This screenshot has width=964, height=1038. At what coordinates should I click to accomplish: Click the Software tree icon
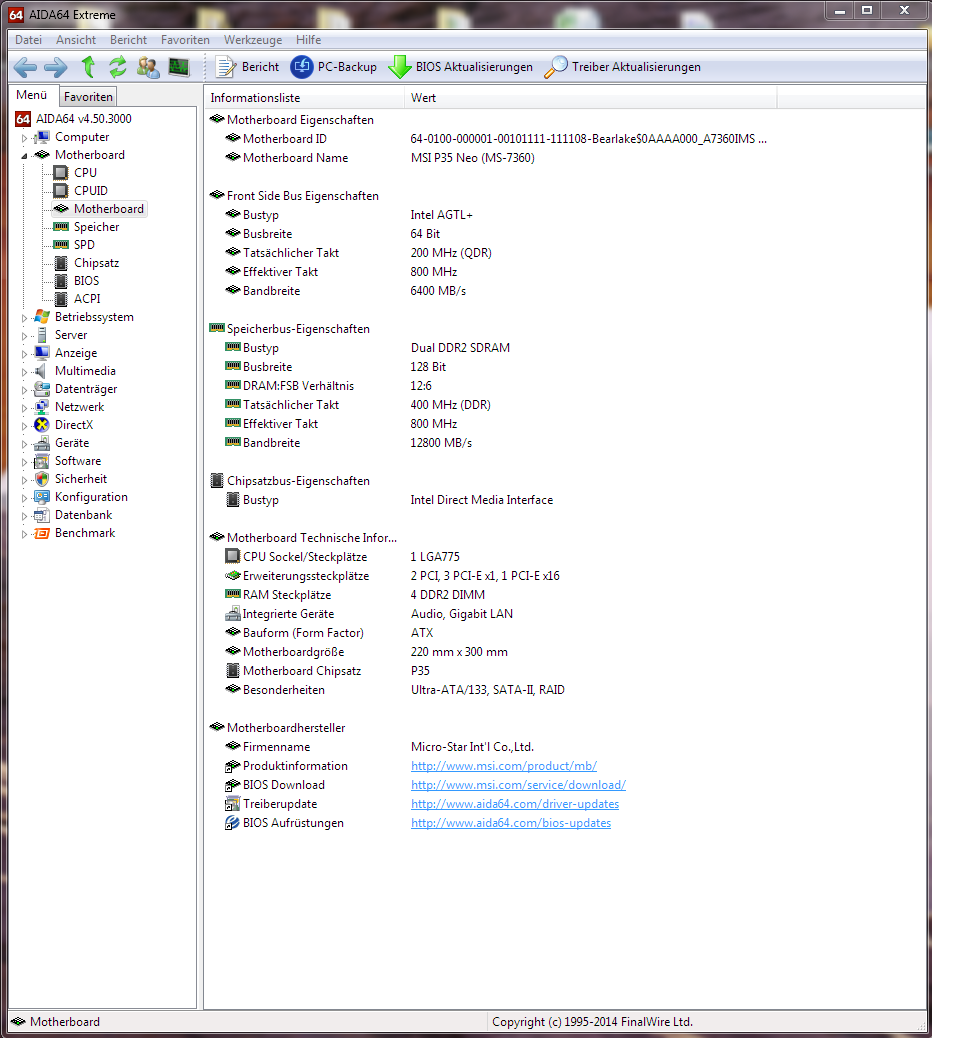click(42, 461)
